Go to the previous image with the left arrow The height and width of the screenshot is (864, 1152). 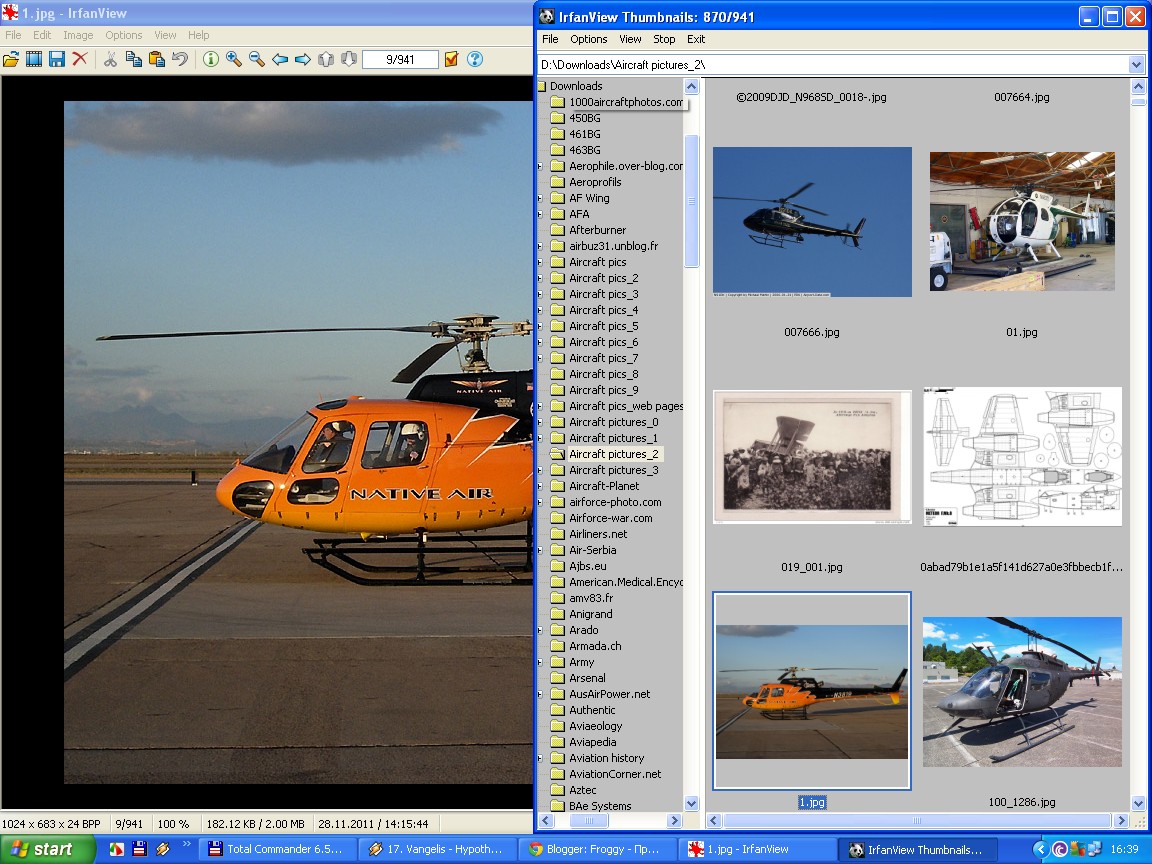tap(280, 60)
